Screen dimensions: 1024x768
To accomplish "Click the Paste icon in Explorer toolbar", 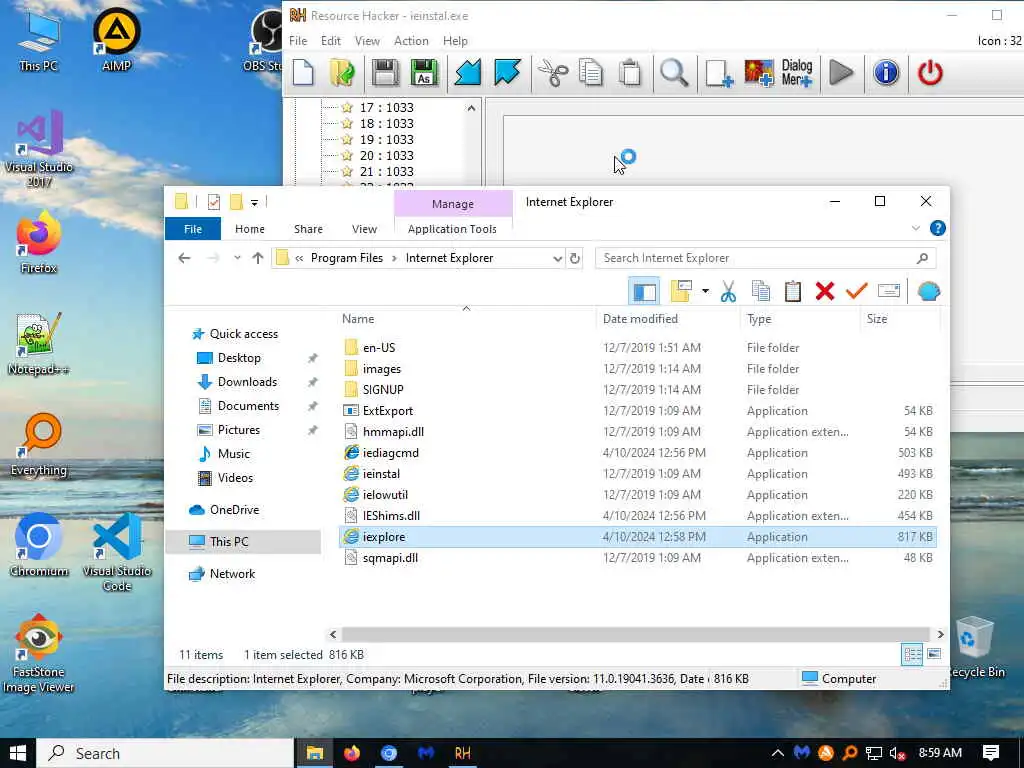I will 793,291.
